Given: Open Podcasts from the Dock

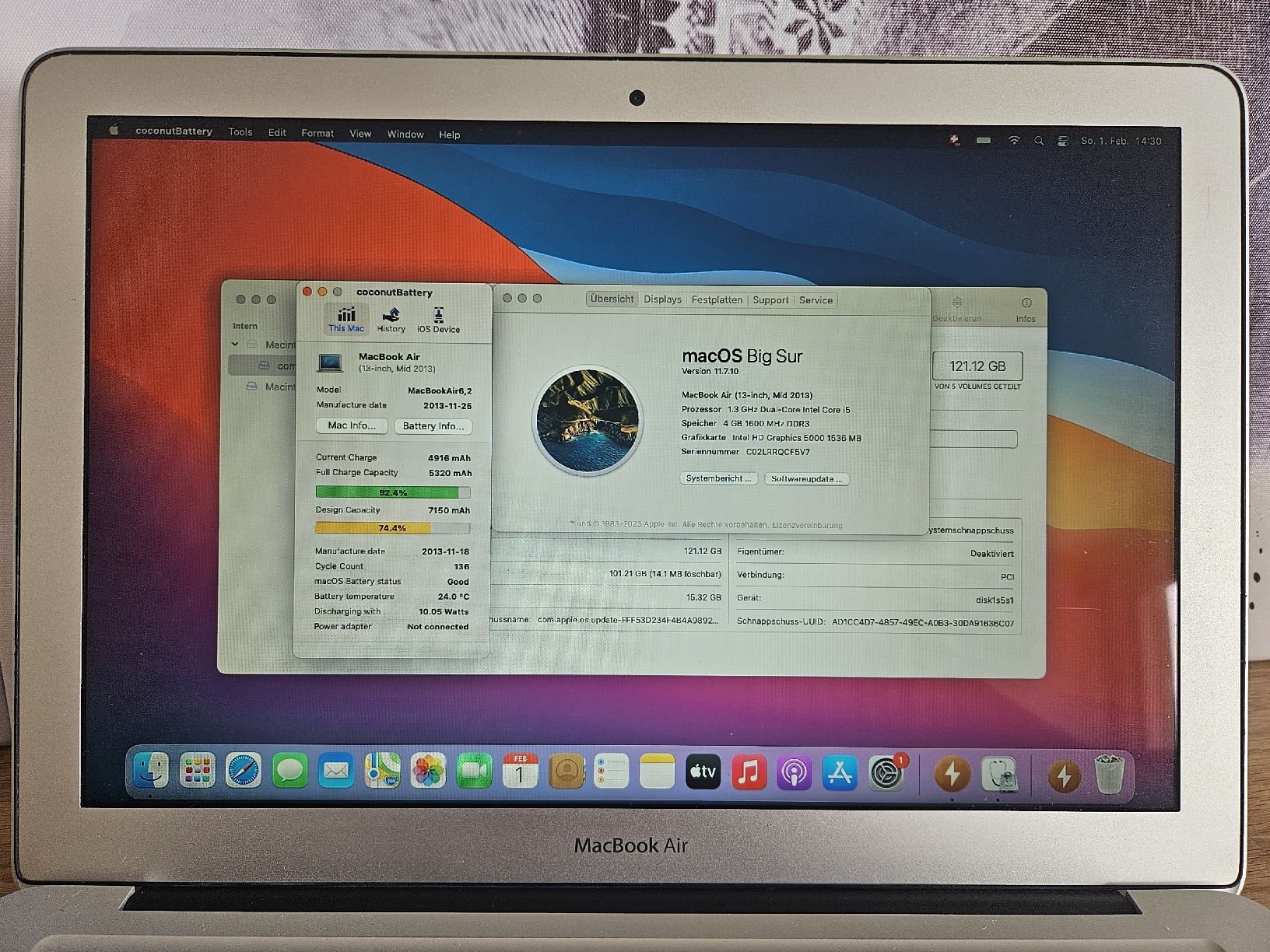Looking at the screenshot, I should [x=794, y=773].
